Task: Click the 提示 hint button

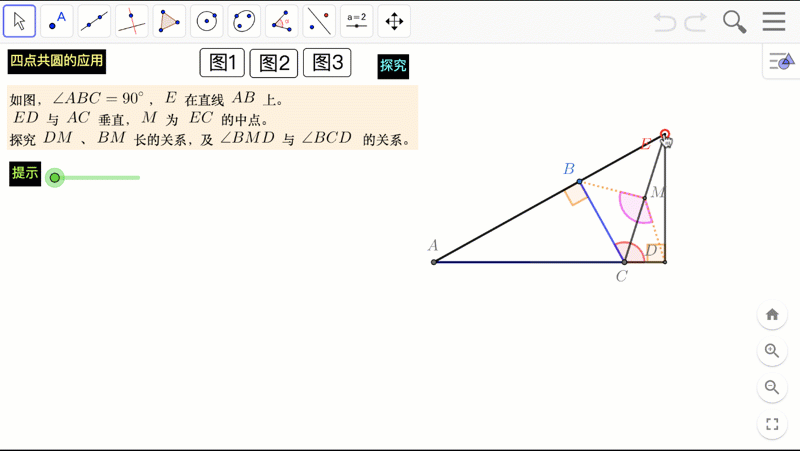Action: [x=25, y=173]
